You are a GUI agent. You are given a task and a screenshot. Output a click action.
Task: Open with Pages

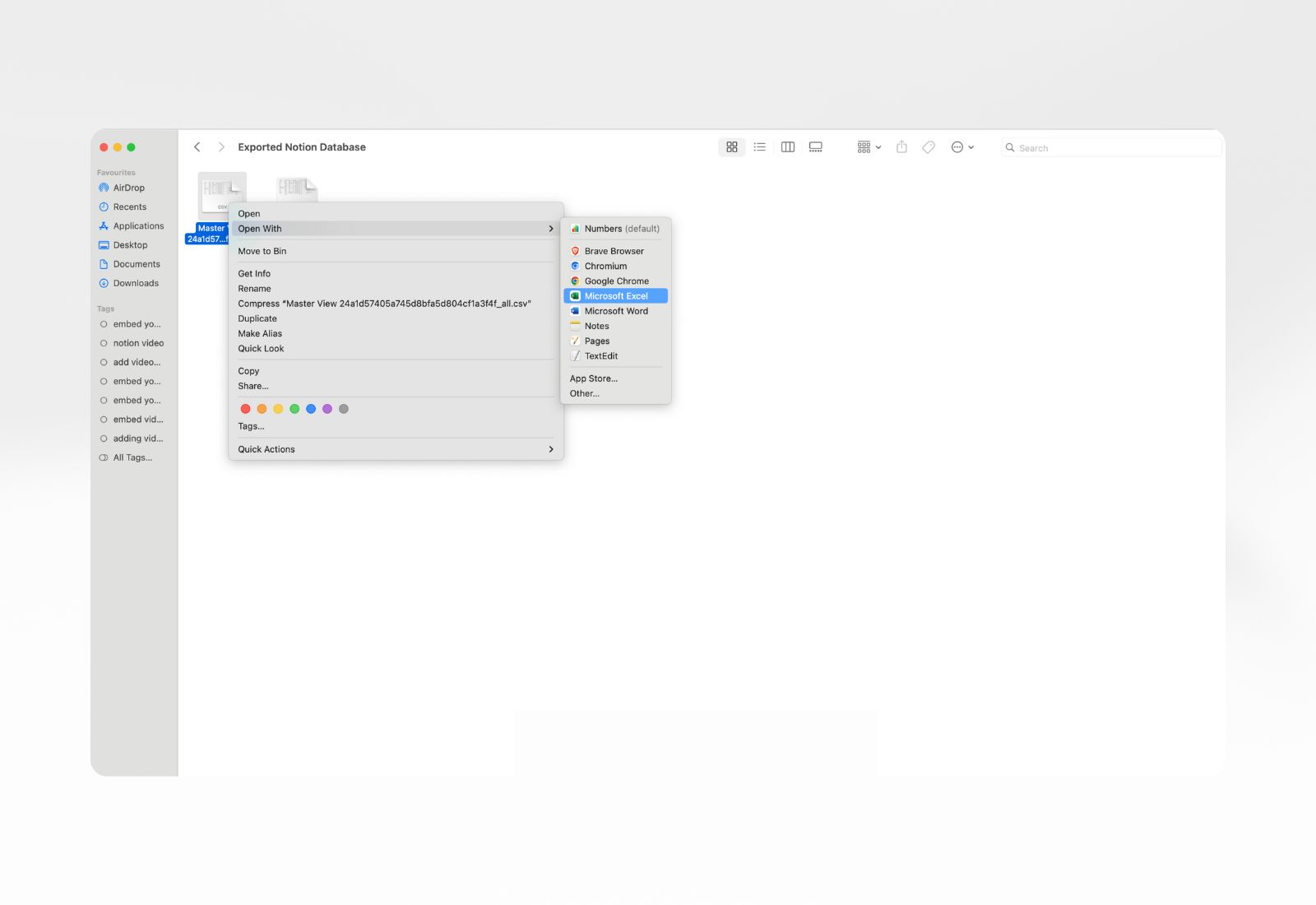pyautogui.click(x=616, y=341)
